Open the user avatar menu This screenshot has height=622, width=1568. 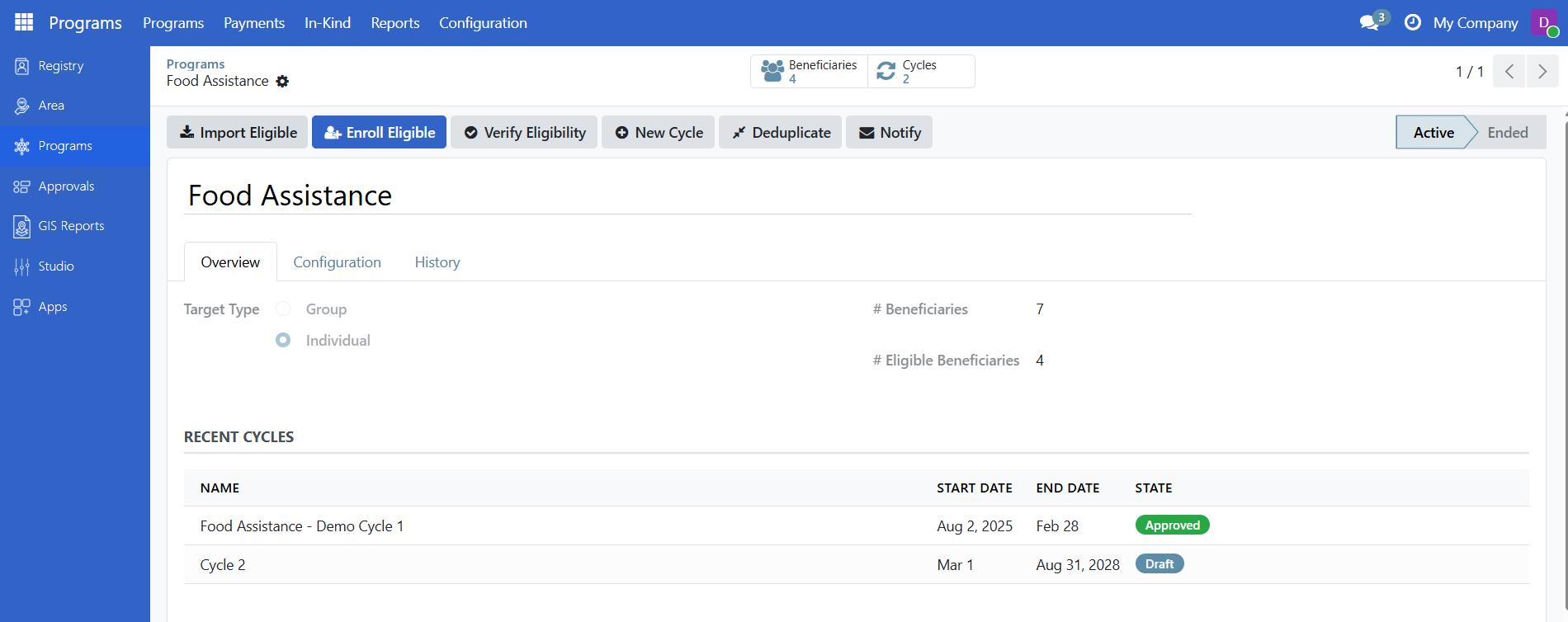click(x=1544, y=22)
